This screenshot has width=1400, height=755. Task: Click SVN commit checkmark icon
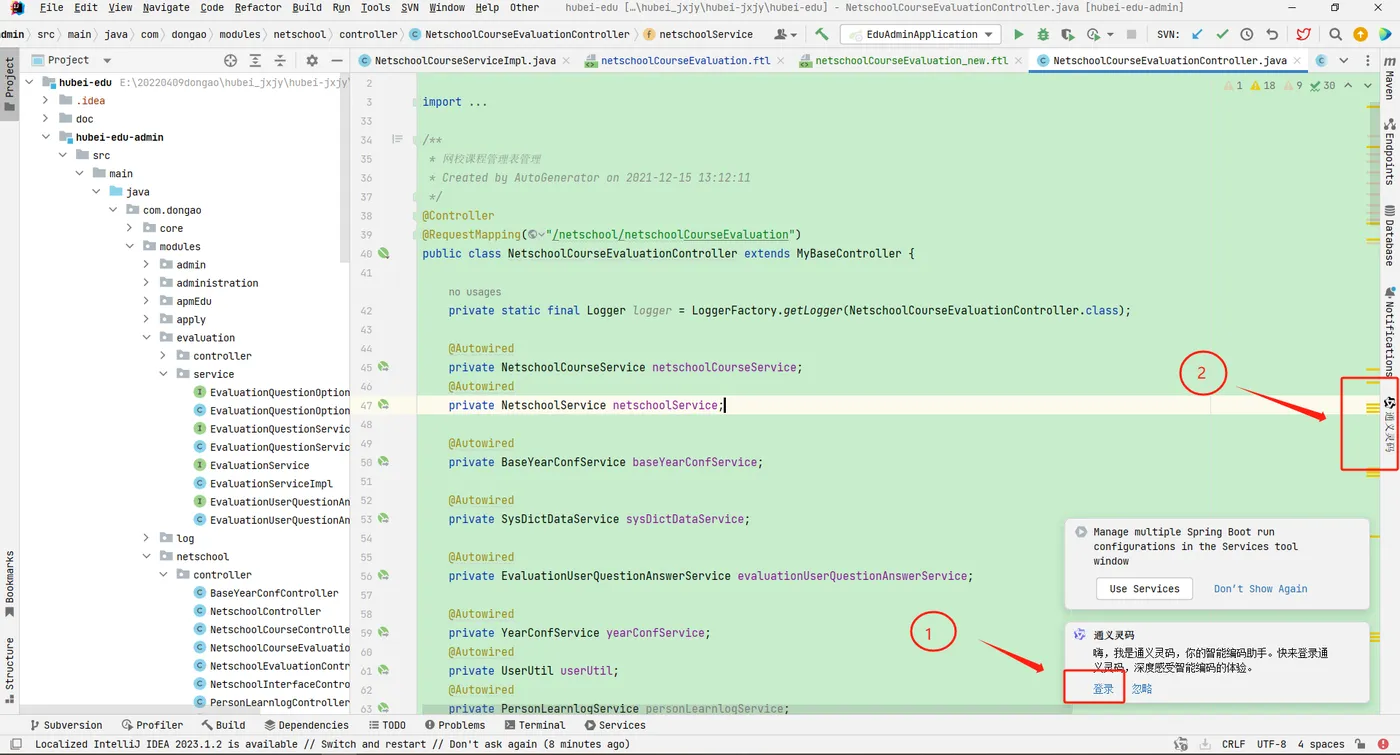(x=1222, y=34)
